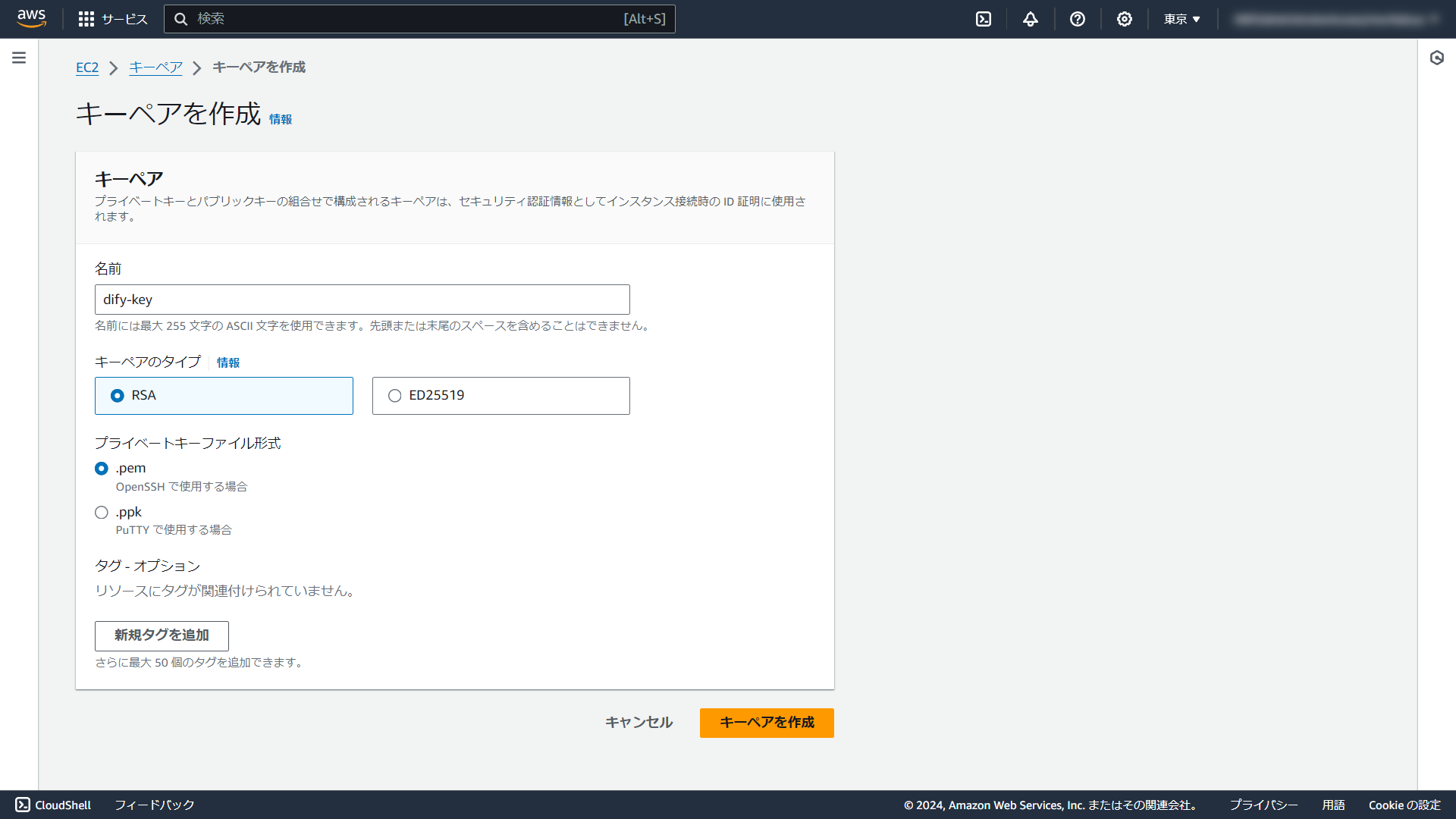
Task: Open the services grid menu icon
Action: click(86, 19)
